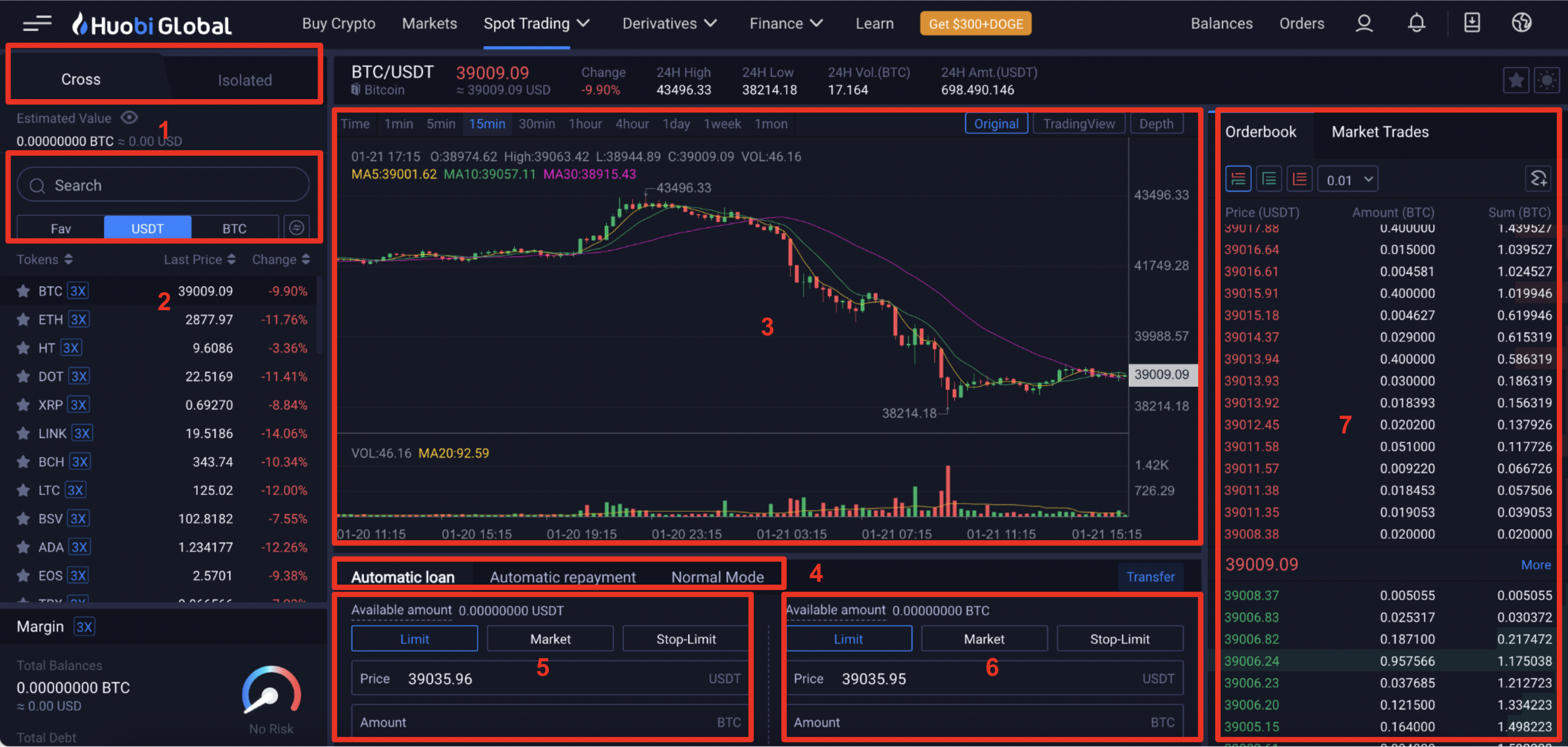This screenshot has width=1568, height=747.
Task: Click the token Search input field
Action: tap(163, 185)
